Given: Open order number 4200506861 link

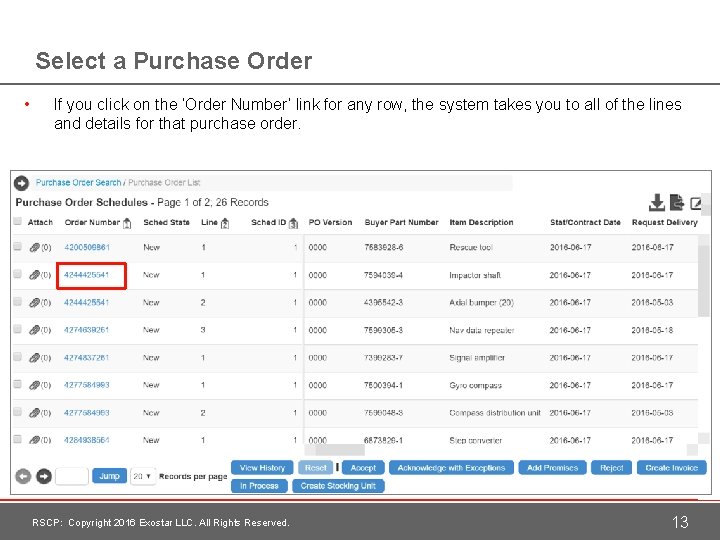Looking at the screenshot, I should point(87,248).
